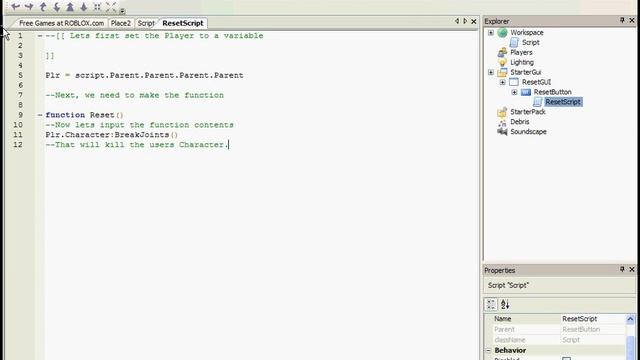Sort Properties alphabetically
This screenshot has height=360, width=640.
click(x=505, y=304)
